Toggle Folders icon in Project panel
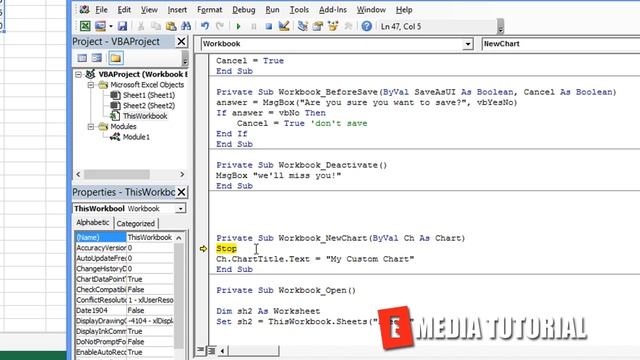The image size is (640, 360). coord(116,58)
